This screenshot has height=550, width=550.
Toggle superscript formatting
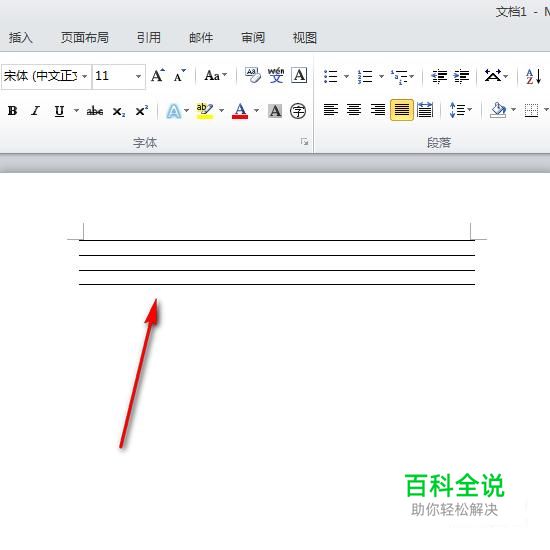coord(142,111)
